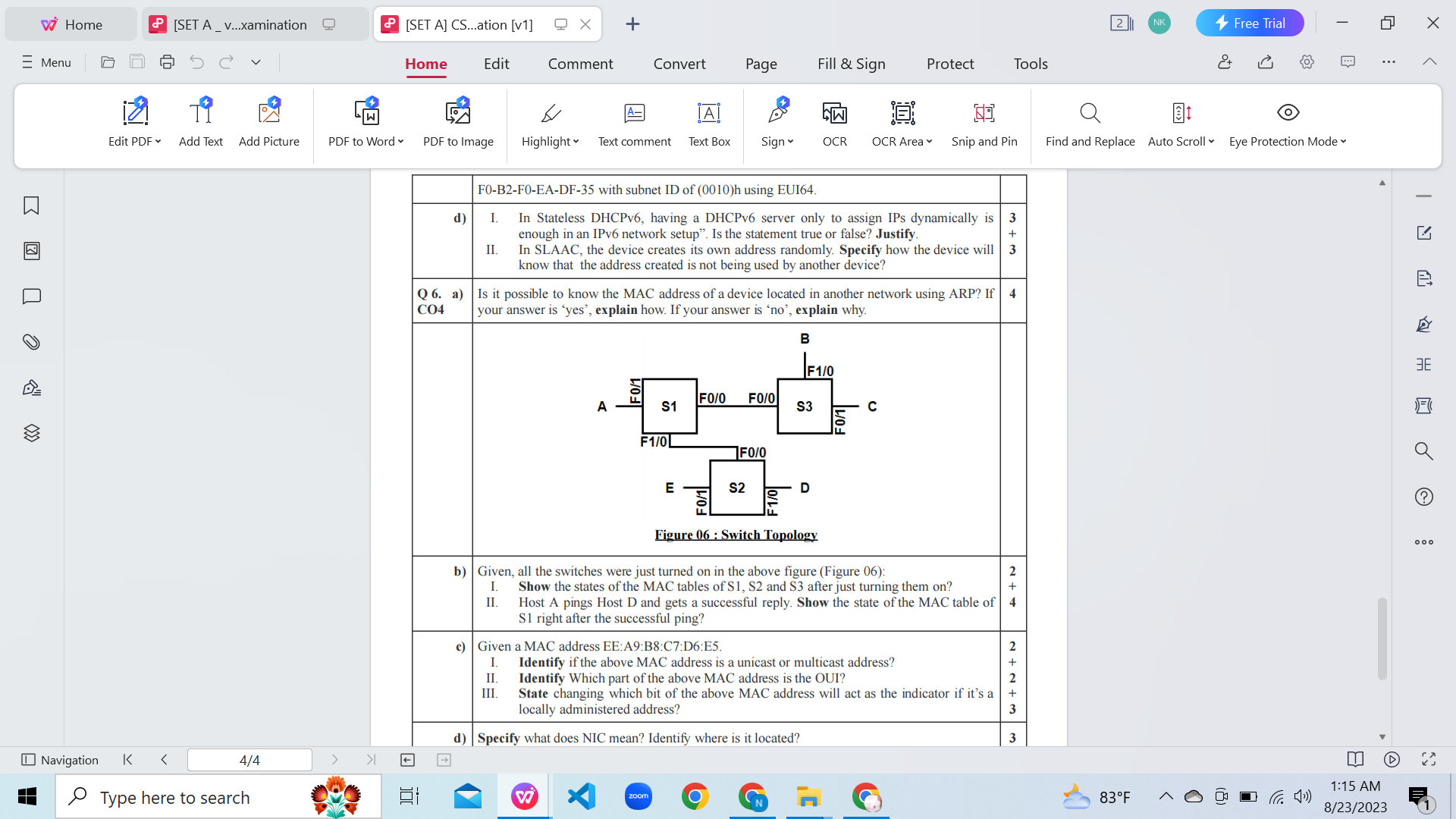Add a Picture to the document
This screenshot has height=819, width=1456.
click(x=269, y=121)
